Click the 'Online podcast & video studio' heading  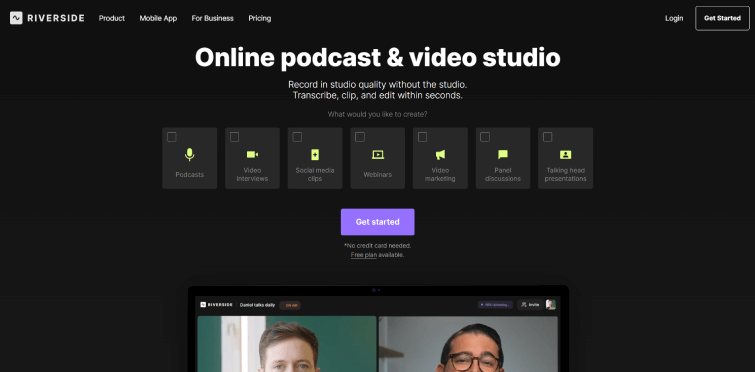point(378,57)
